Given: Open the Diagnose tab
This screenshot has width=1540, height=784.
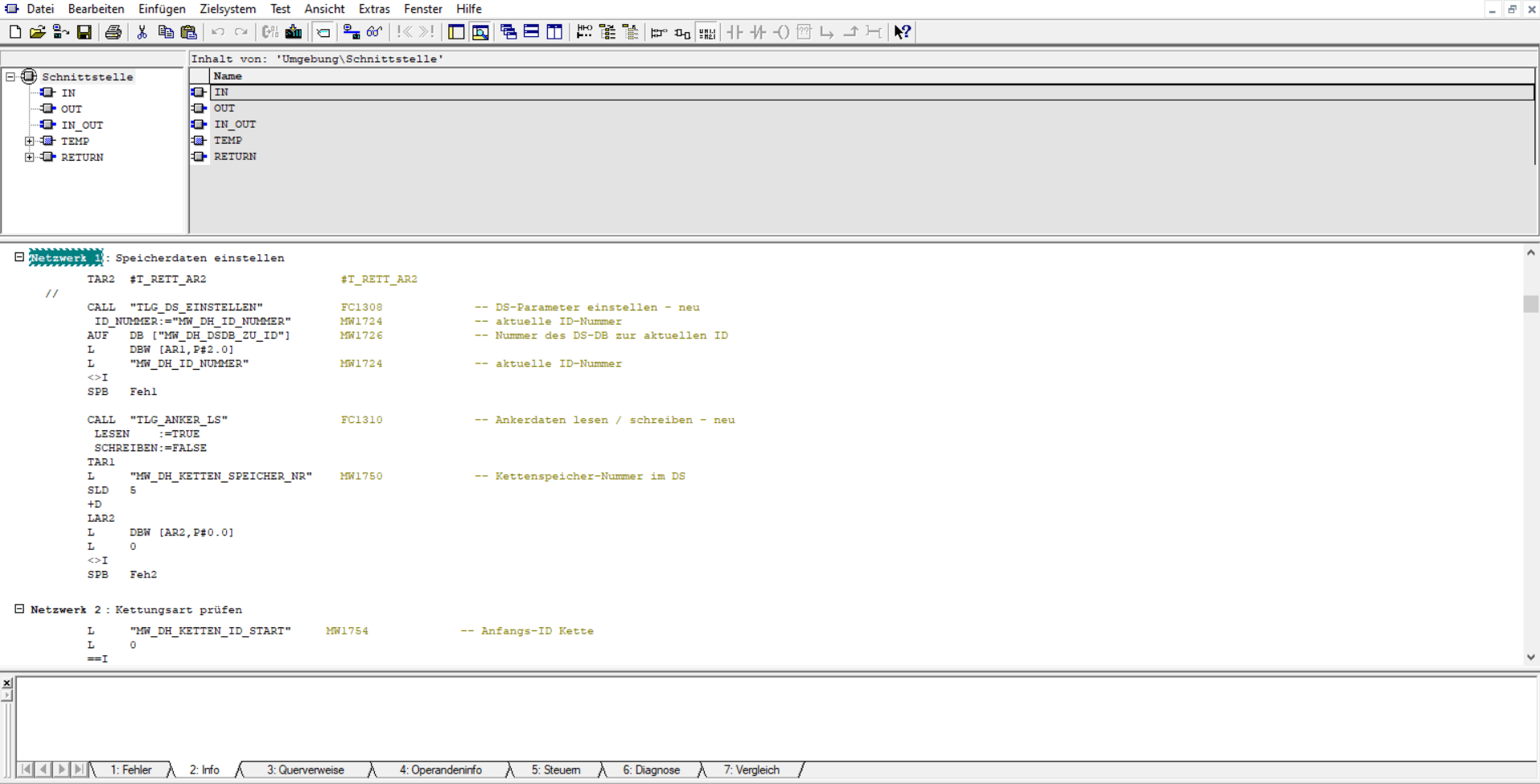Looking at the screenshot, I should click(x=651, y=770).
